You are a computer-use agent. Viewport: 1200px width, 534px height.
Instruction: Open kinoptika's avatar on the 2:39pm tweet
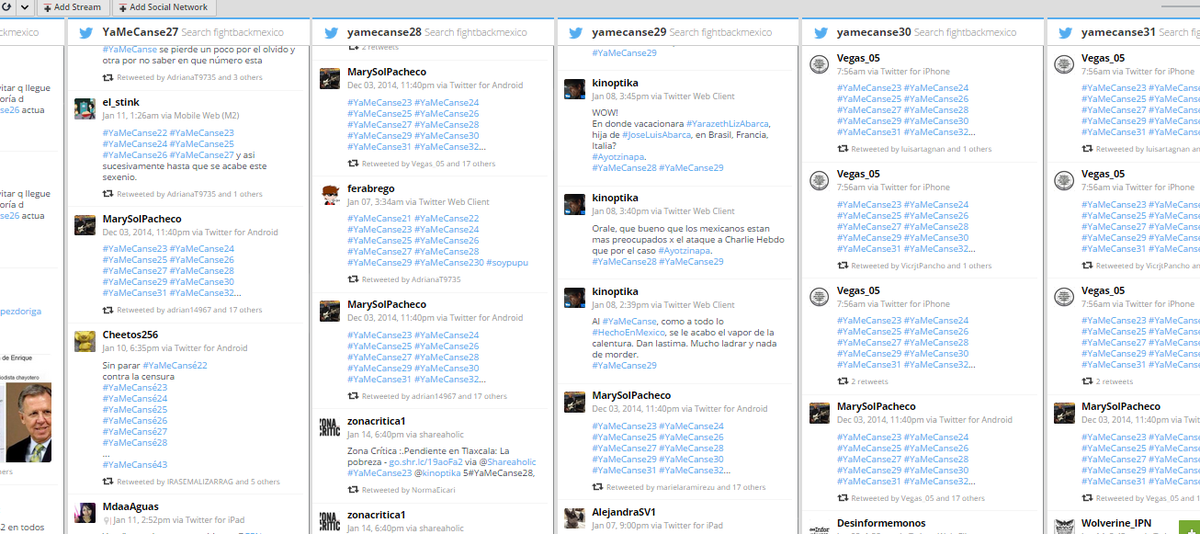pyautogui.click(x=575, y=297)
